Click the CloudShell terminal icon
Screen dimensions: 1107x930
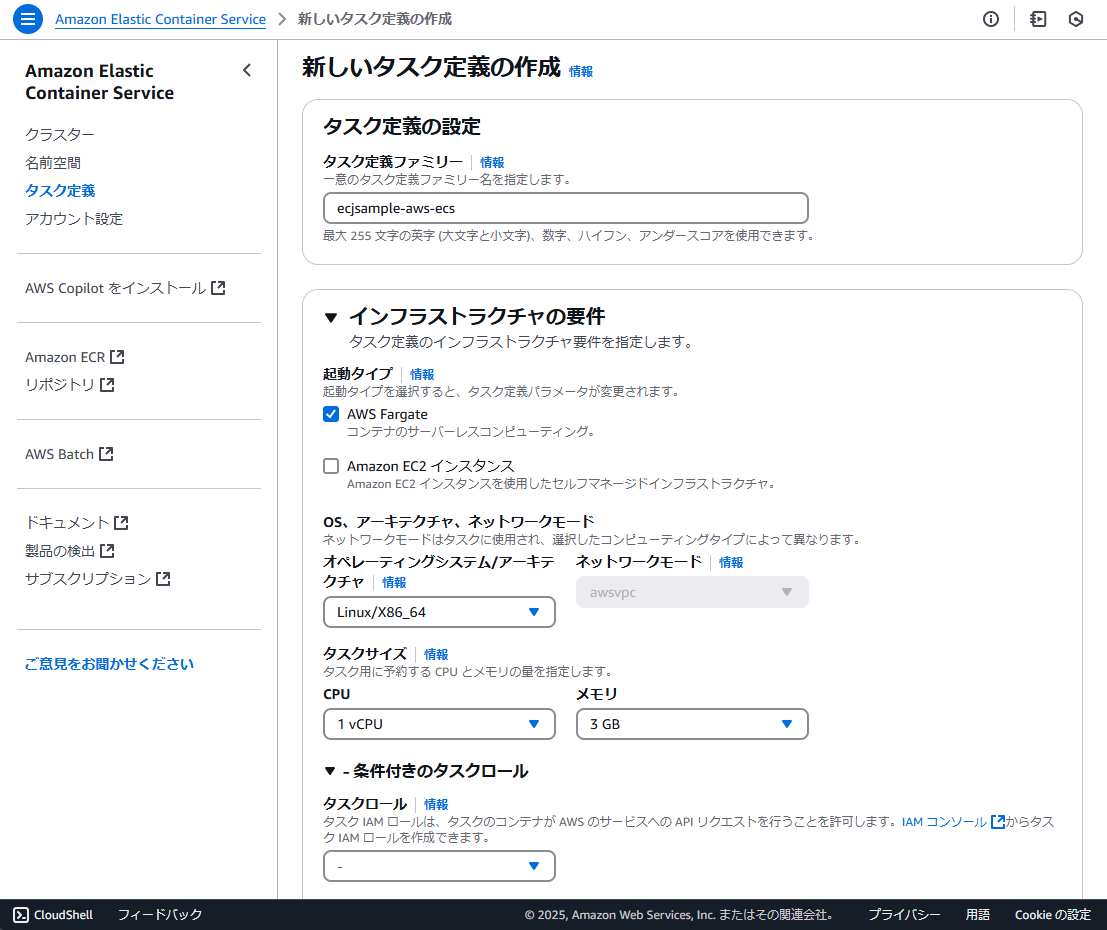(21, 914)
